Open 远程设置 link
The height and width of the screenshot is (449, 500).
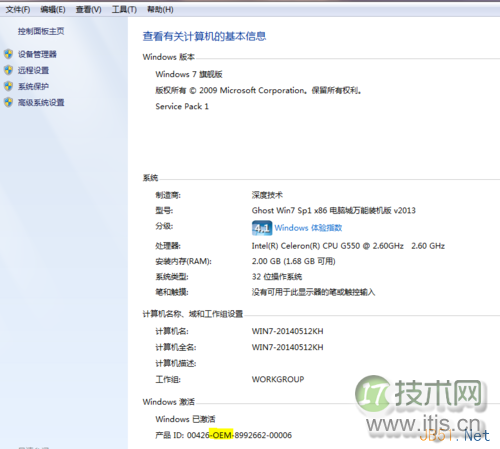(33, 70)
